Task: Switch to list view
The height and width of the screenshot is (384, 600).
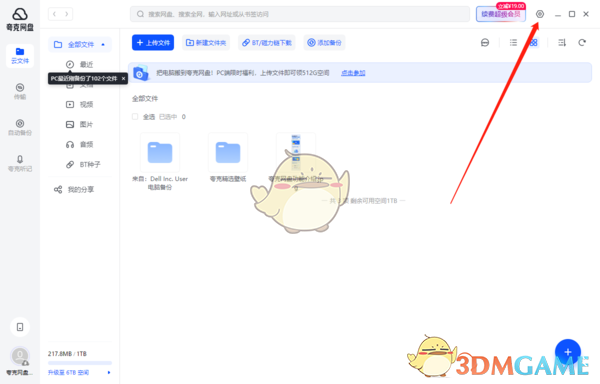Action: click(513, 42)
